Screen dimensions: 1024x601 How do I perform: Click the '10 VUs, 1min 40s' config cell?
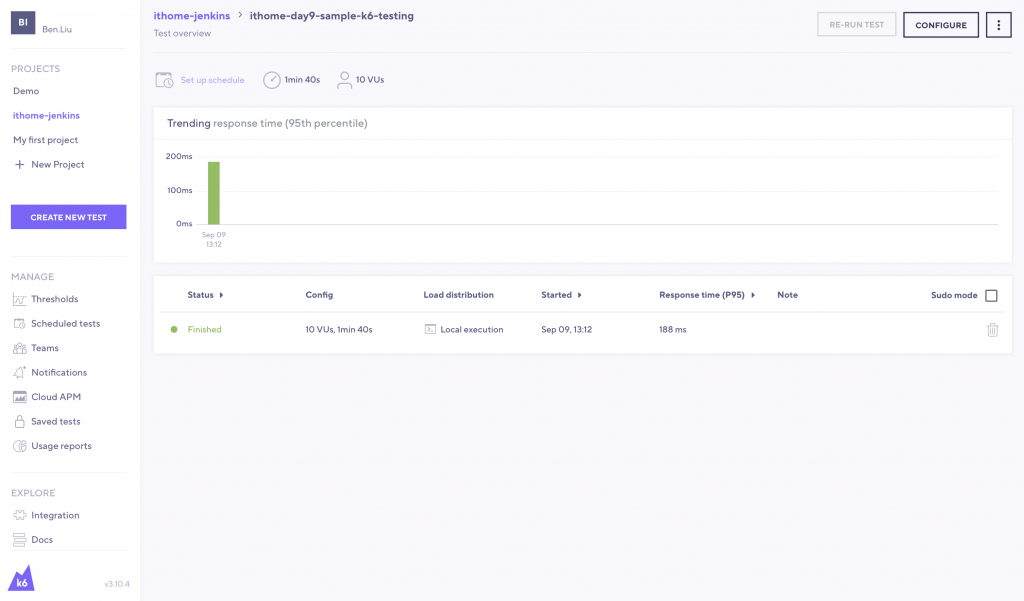pos(339,329)
